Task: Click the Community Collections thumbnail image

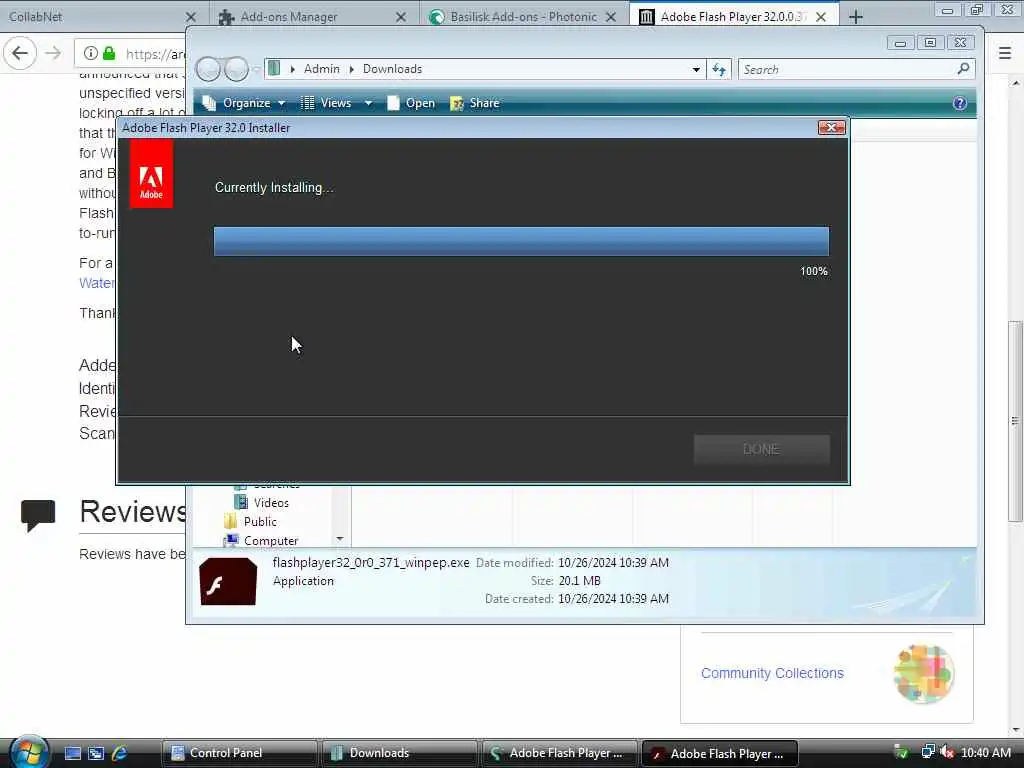Action: tap(923, 674)
